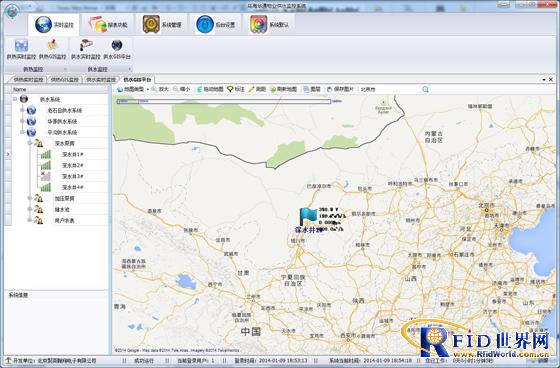Open the last ribbon tab with colorful wheel icon
Viewport: 560px width, 368px height.
click(269, 25)
